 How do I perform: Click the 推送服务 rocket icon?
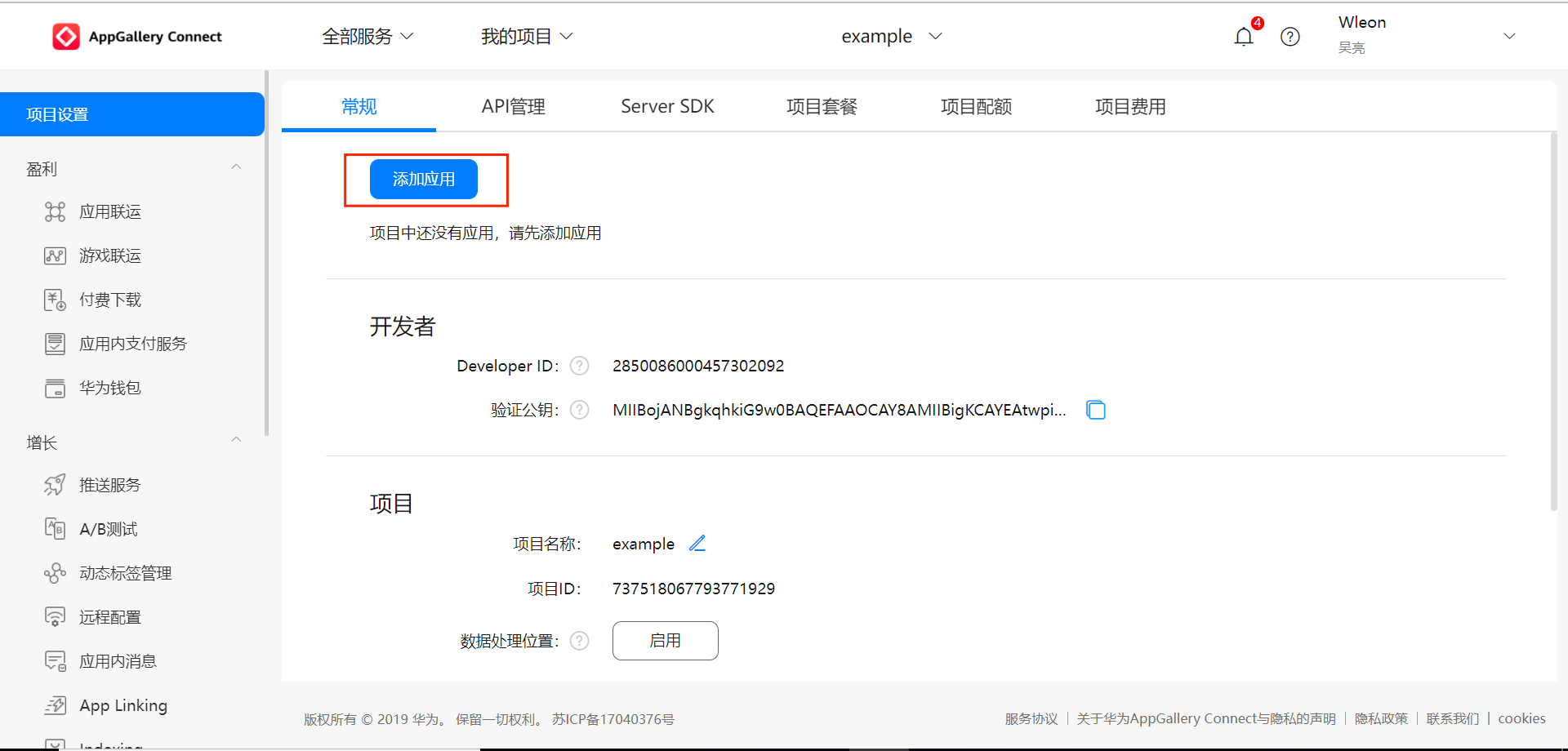55,485
